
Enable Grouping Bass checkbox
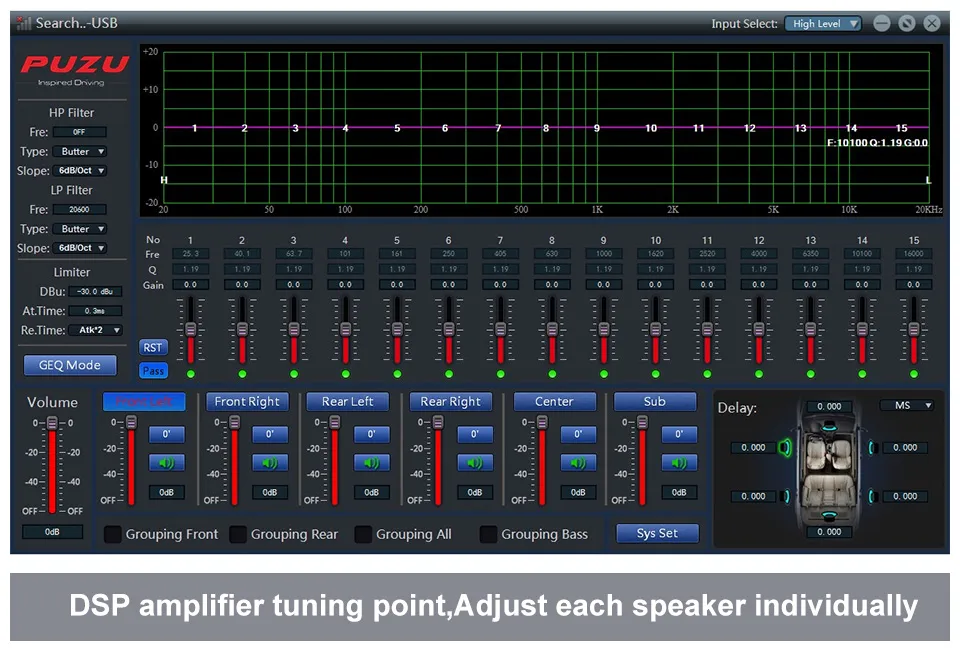(x=488, y=534)
